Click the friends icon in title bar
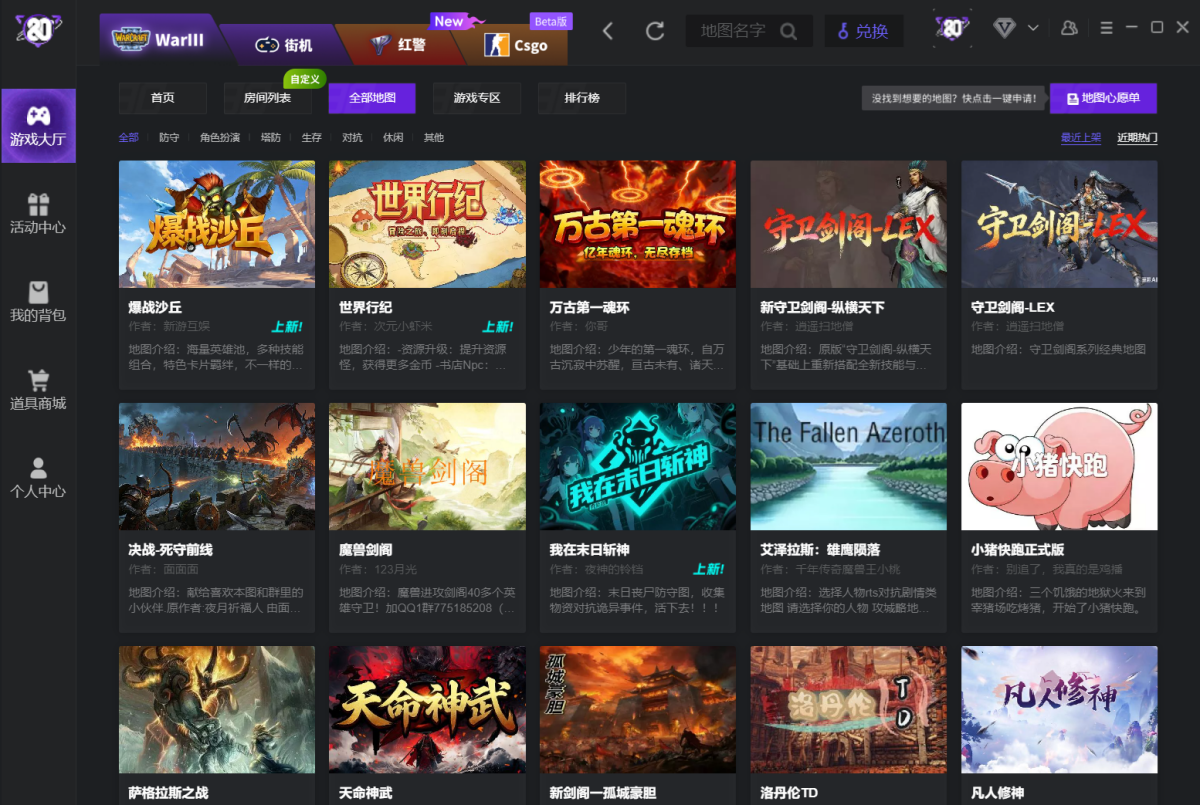 (x=1069, y=28)
